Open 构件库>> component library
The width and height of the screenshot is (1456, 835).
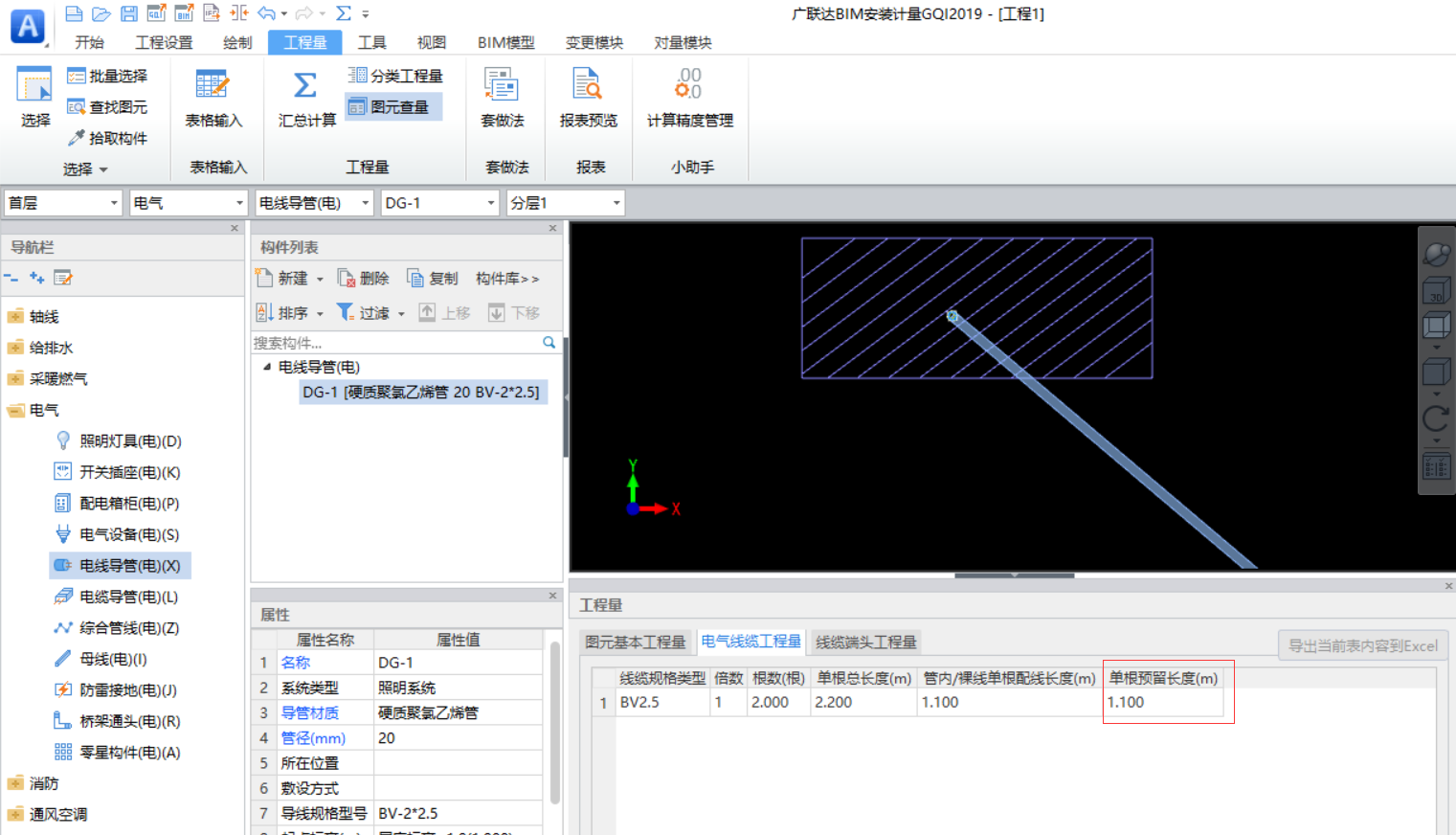click(507, 278)
